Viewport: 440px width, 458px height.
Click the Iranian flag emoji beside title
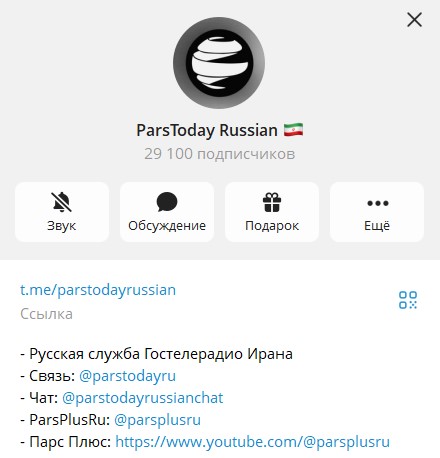(x=293, y=130)
